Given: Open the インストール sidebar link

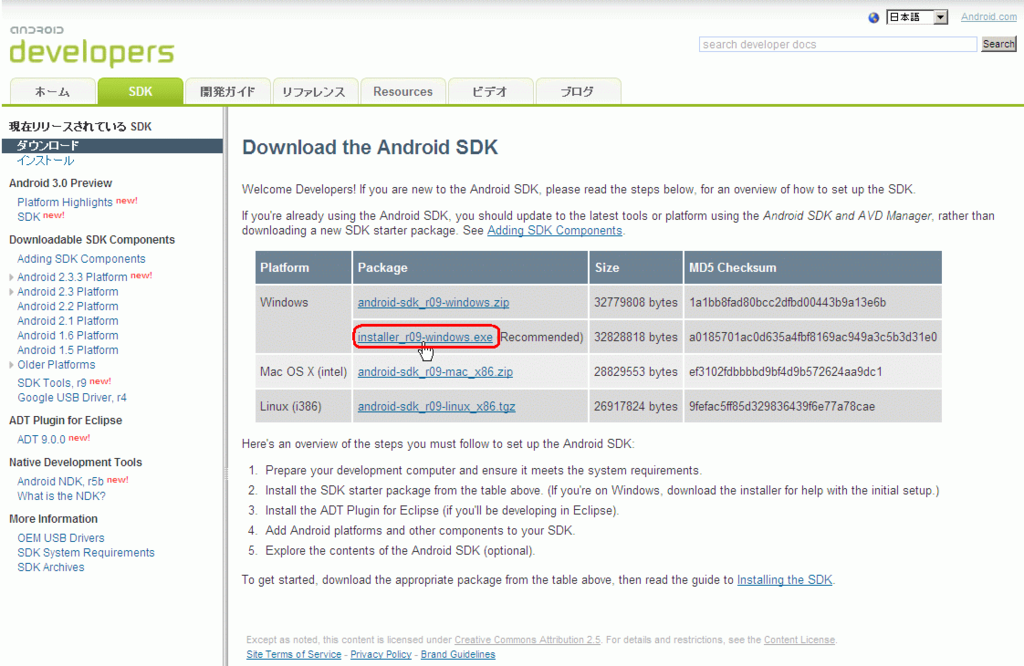Looking at the screenshot, I should pos(45,161).
